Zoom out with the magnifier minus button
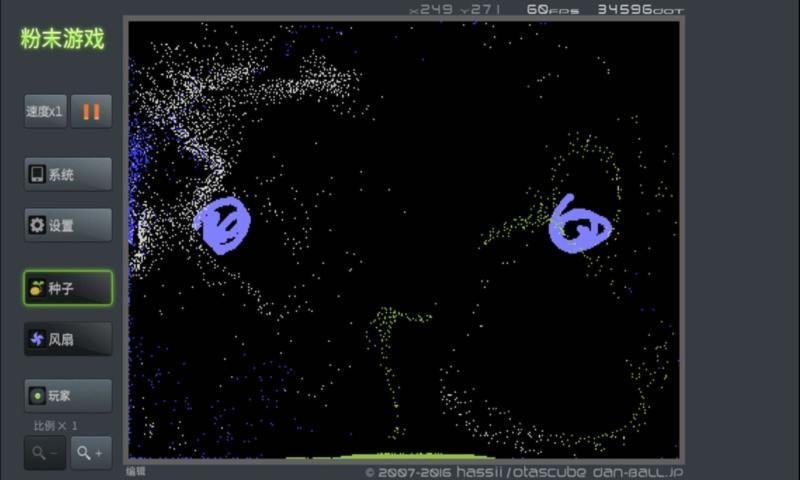Screen dimensions: 800x480 click(45, 452)
